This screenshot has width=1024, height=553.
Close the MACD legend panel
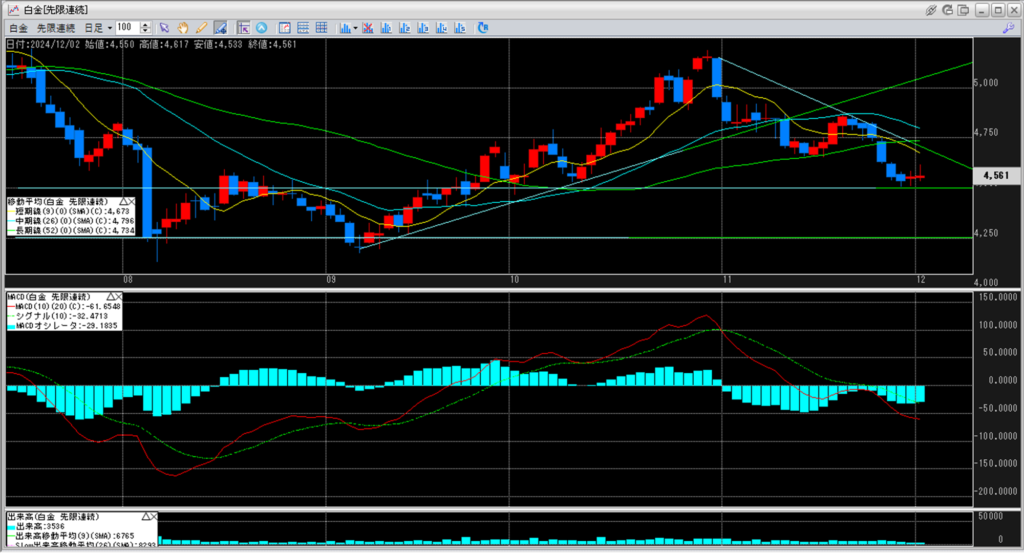[x=117, y=297]
